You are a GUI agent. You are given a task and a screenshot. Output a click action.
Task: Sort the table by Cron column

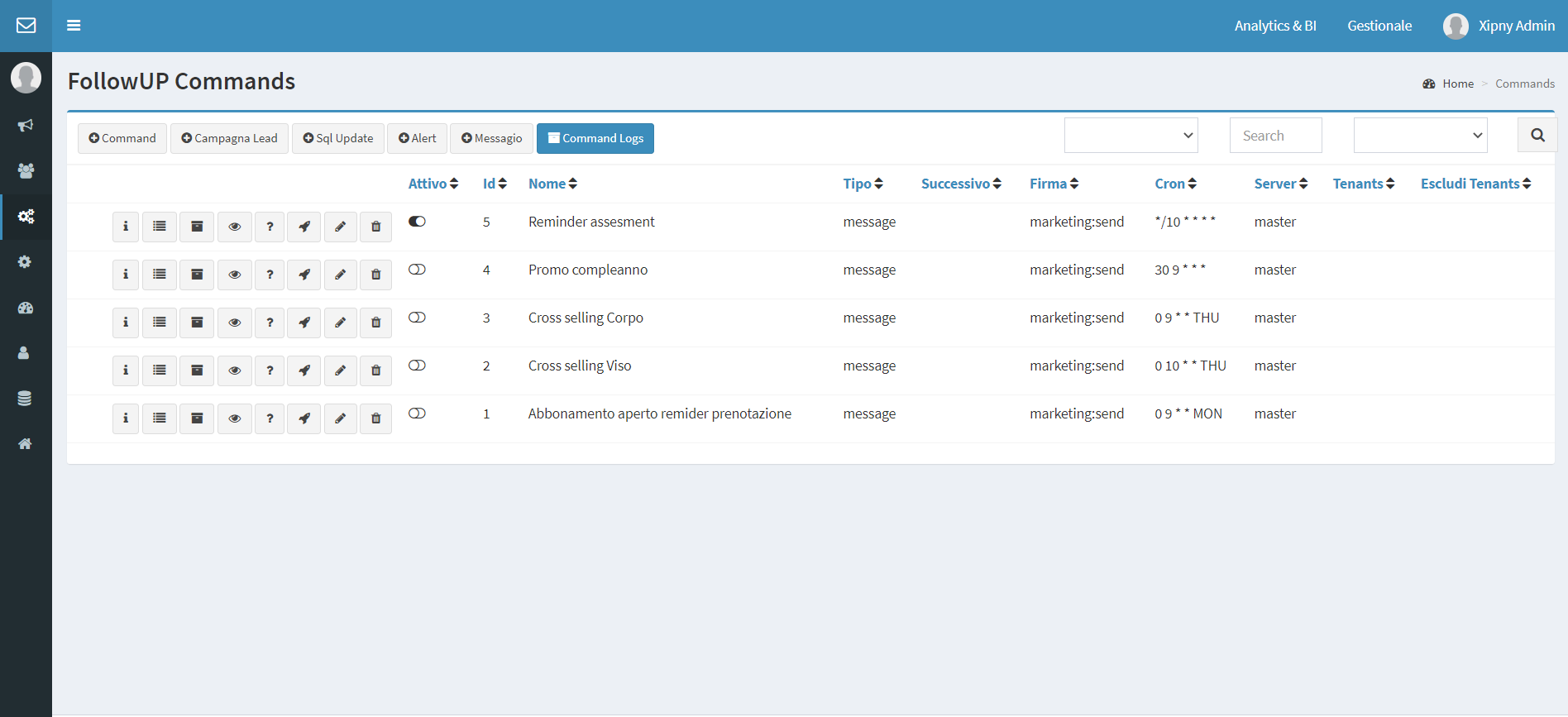(x=1175, y=184)
